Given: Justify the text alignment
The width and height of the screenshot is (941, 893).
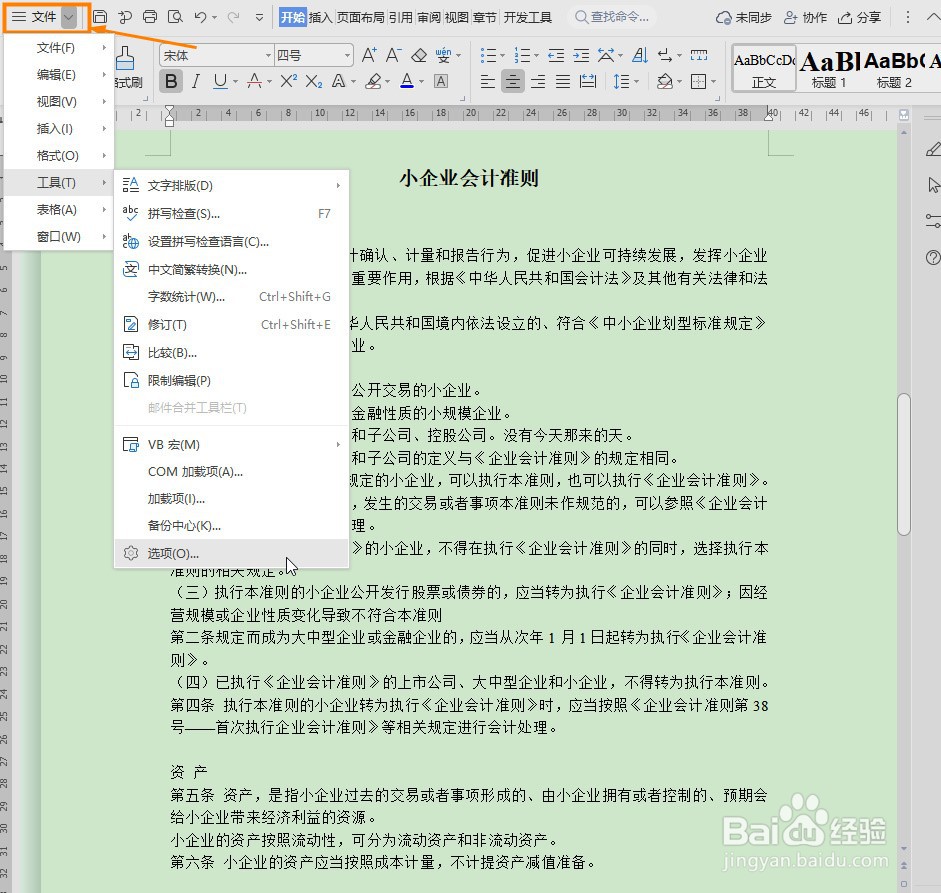Looking at the screenshot, I should (x=563, y=82).
